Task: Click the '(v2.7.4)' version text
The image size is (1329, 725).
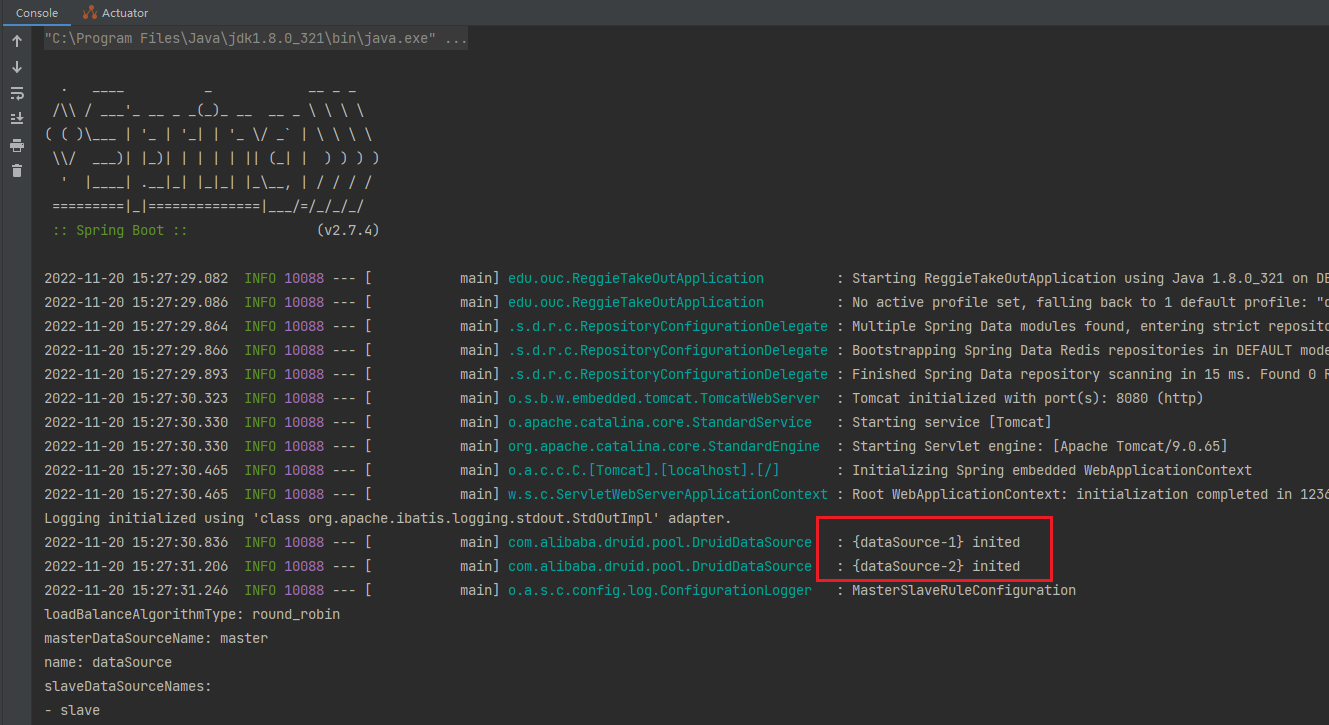Action: pyautogui.click(x=348, y=230)
